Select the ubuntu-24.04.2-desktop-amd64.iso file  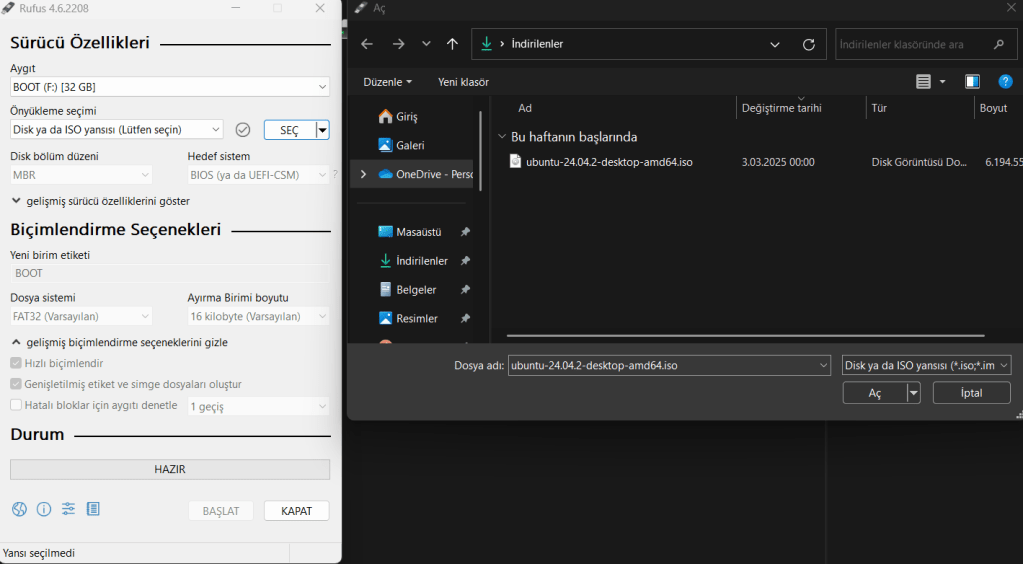[x=609, y=162]
